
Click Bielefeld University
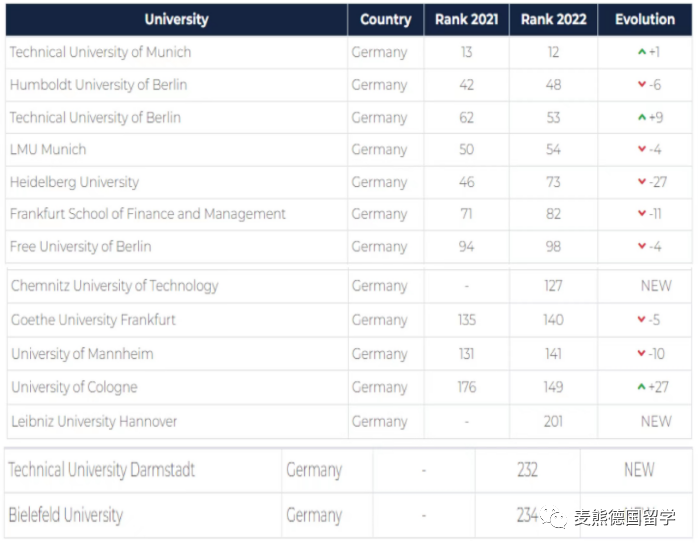coord(65,515)
